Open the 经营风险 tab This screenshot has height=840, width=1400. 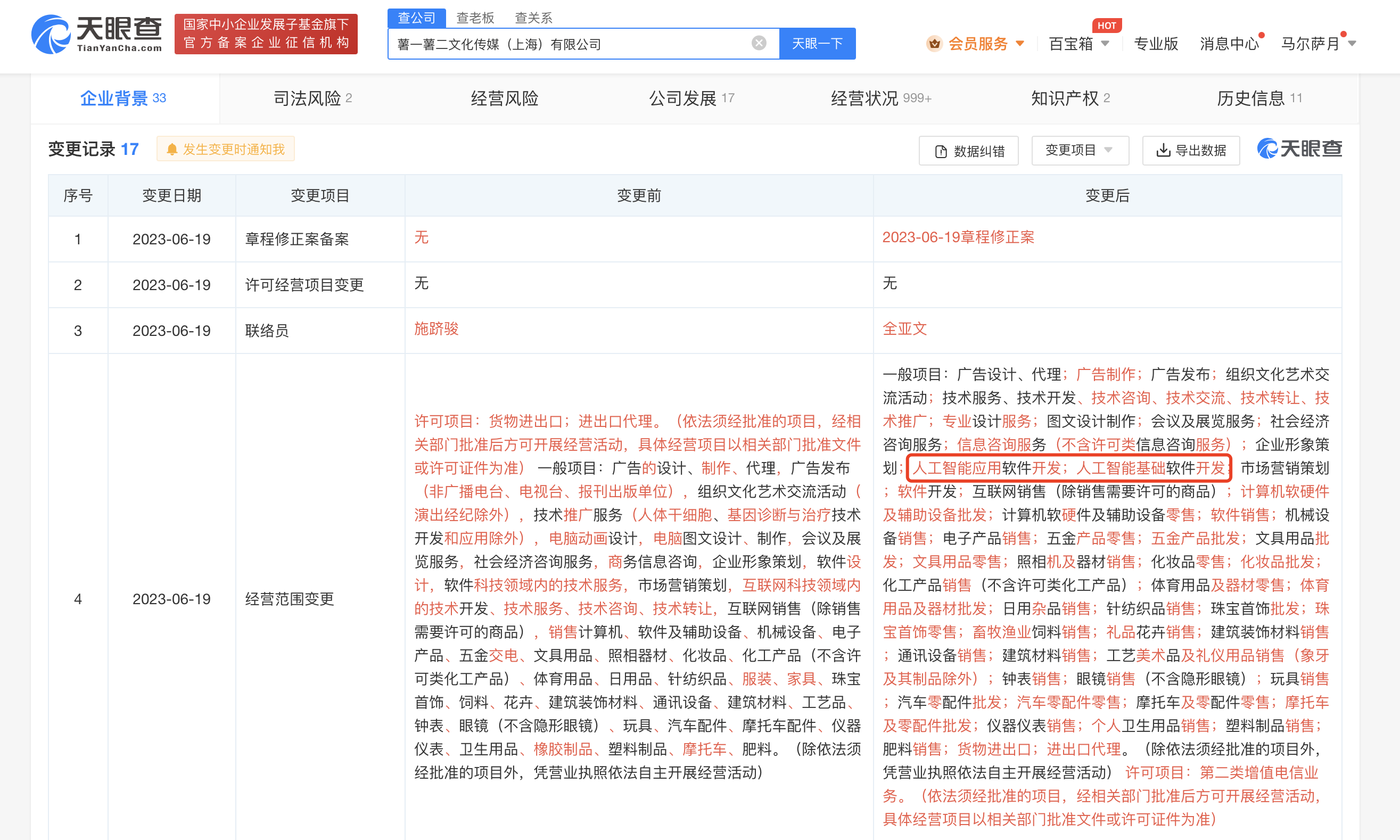[504, 98]
